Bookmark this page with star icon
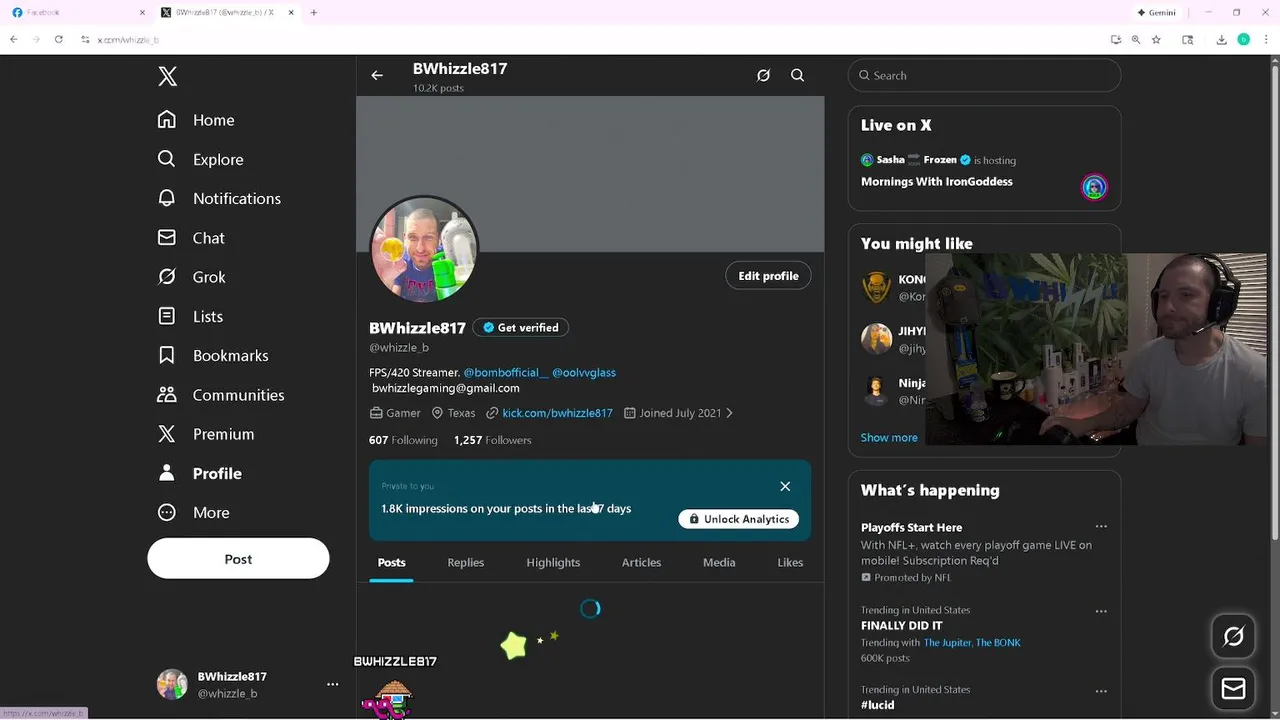This screenshot has width=1280, height=720. coord(1156,39)
